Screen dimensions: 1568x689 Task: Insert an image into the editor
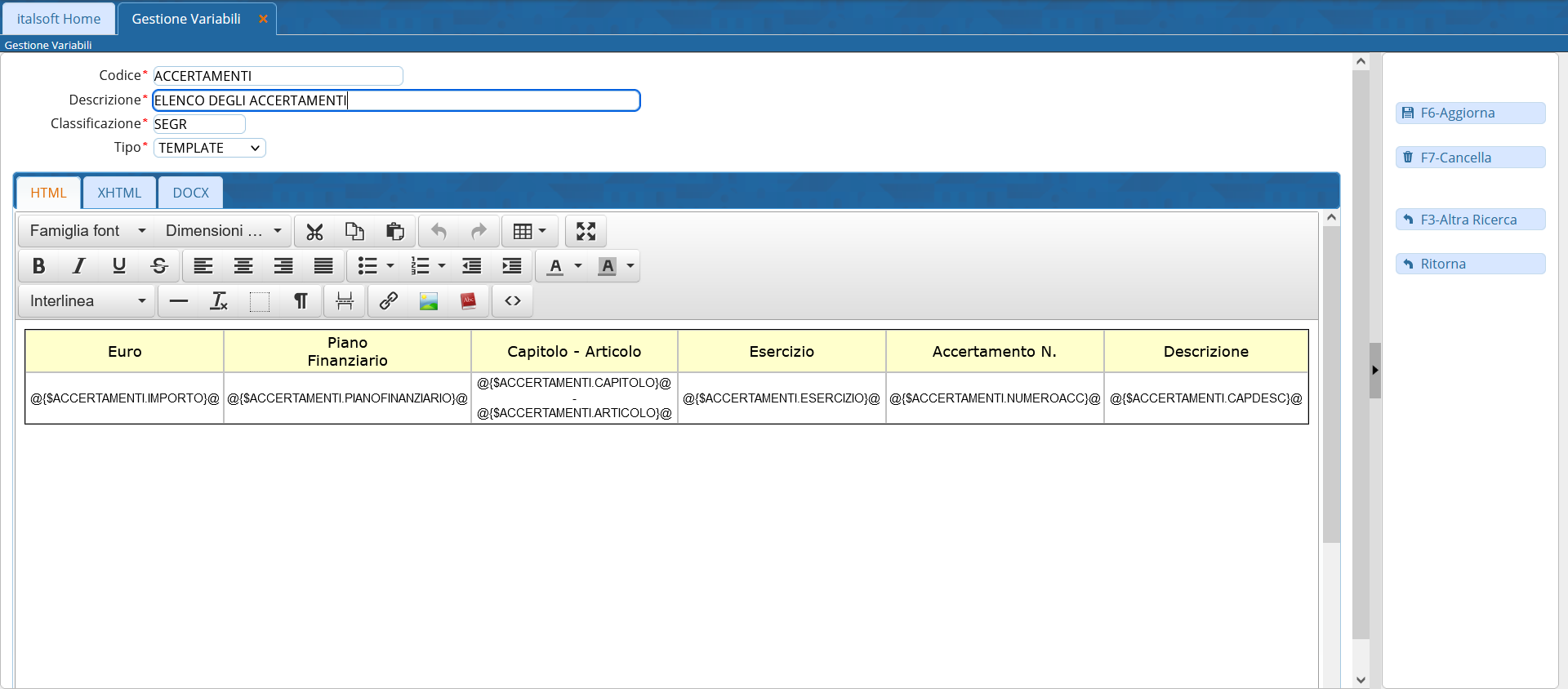point(428,301)
